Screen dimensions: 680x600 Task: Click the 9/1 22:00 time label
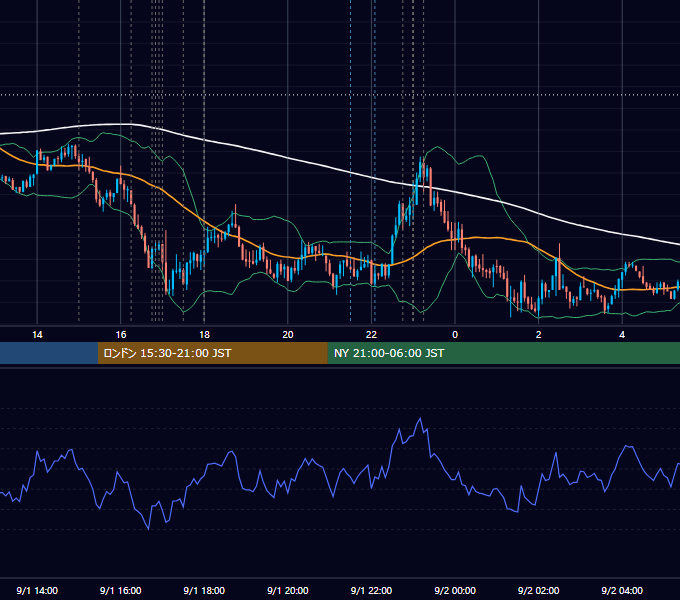[x=371, y=590]
